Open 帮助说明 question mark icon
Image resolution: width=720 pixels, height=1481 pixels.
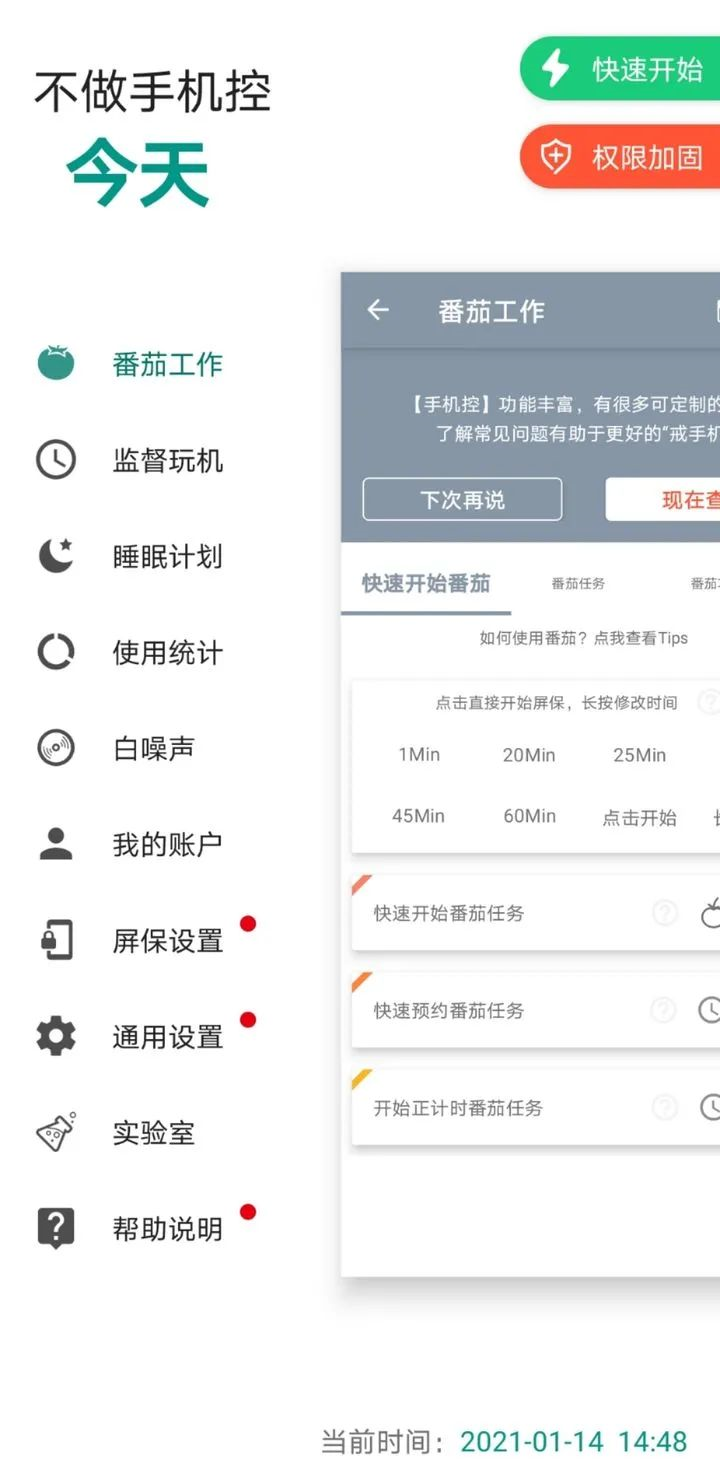point(56,1228)
